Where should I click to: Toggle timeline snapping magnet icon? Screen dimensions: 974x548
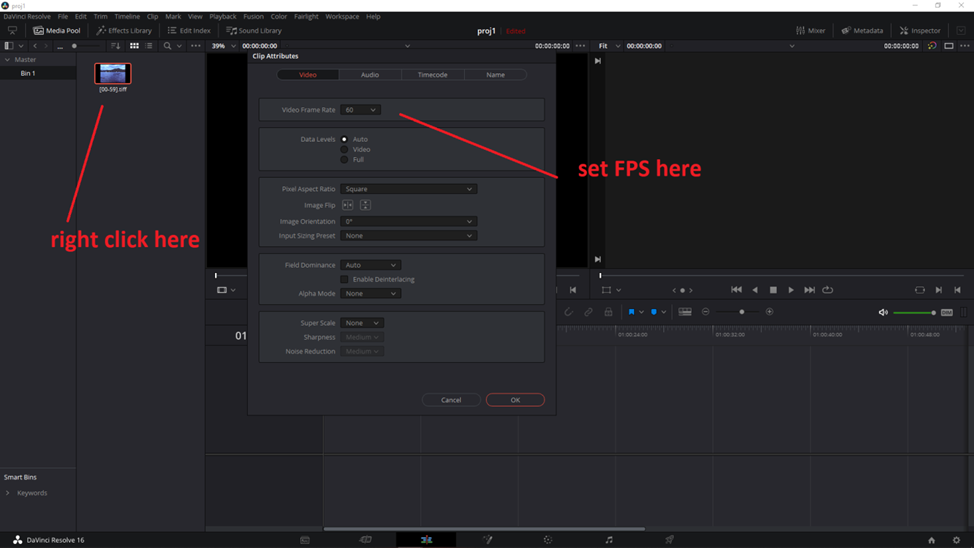pos(568,312)
